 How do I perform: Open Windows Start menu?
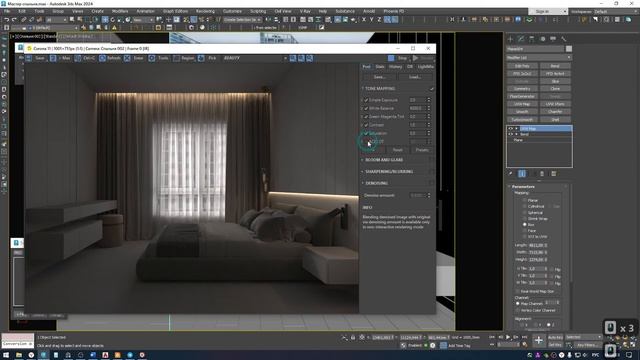tap(6, 355)
